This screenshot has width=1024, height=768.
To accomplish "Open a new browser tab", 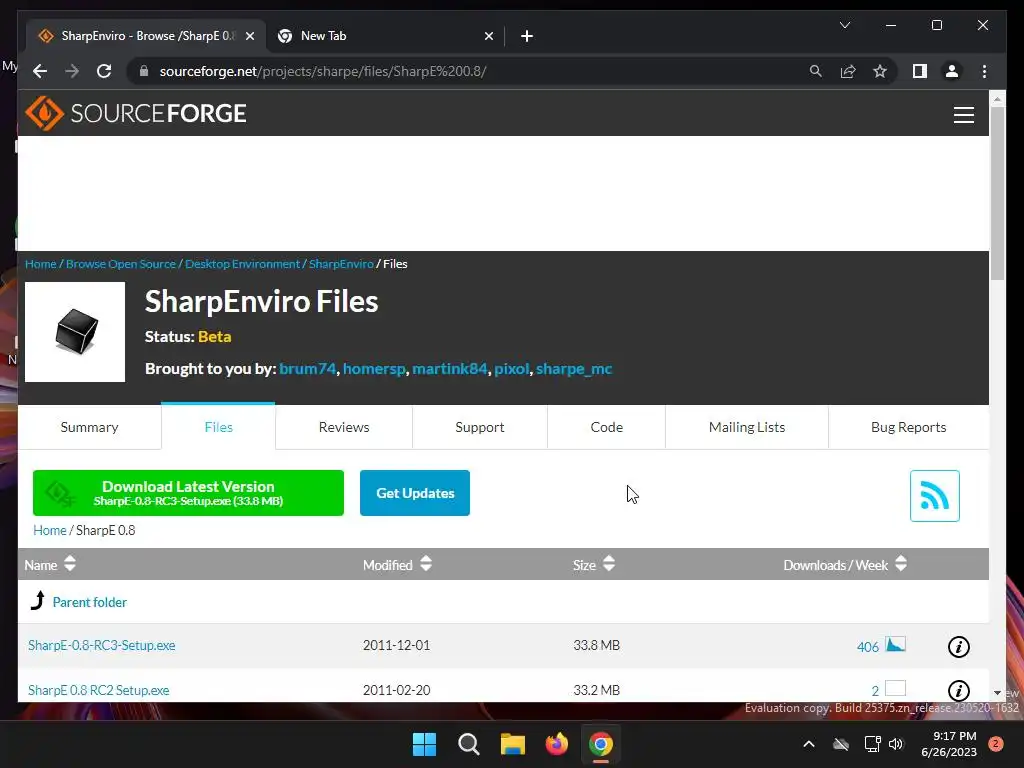I will click(527, 36).
